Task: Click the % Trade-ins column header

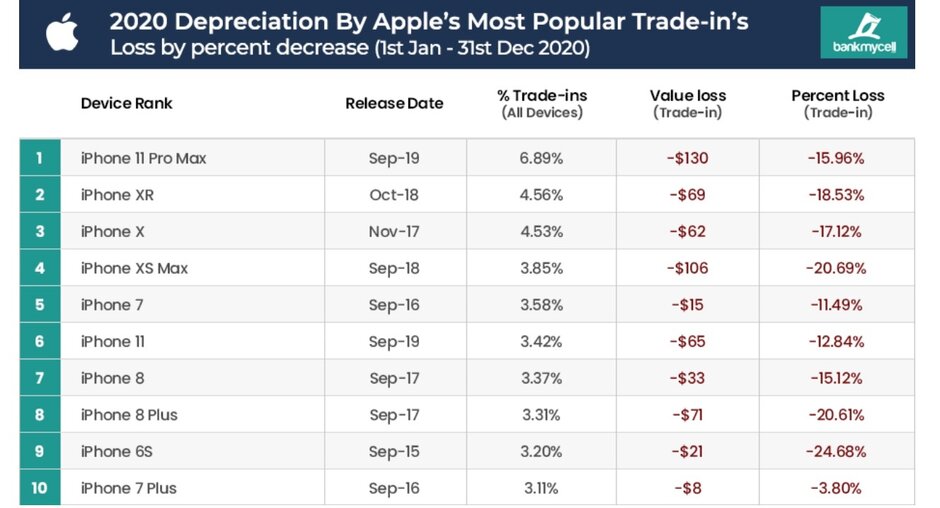Action: 542,103
